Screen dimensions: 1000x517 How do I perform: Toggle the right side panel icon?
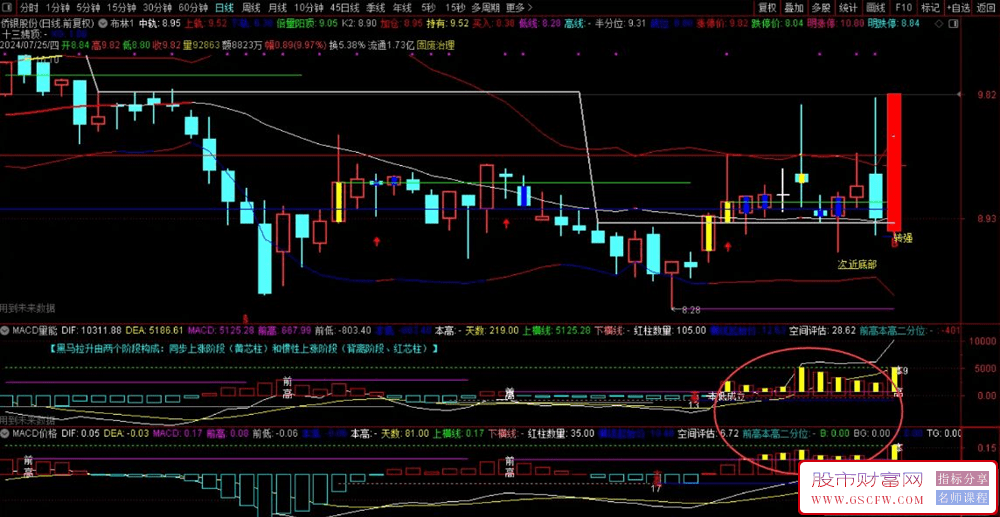(x=955, y=23)
